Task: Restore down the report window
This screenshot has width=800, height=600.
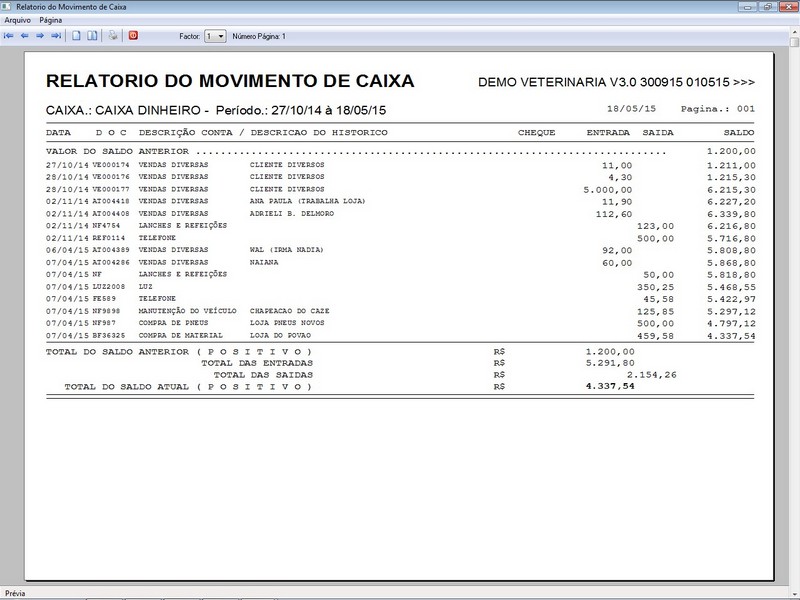Action: point(767,7)
